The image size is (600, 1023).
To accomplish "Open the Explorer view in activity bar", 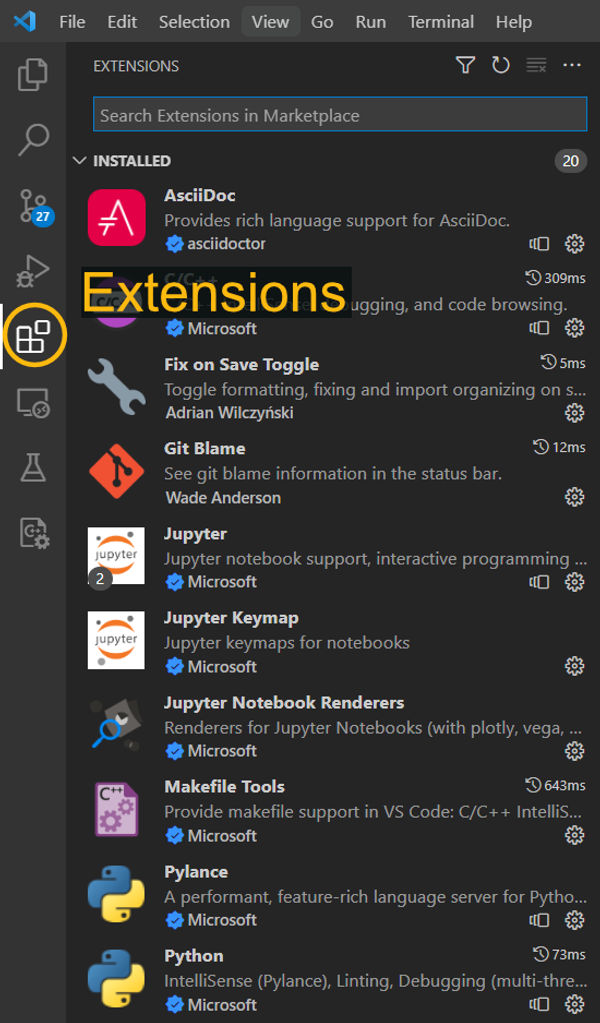I will 33,74.
